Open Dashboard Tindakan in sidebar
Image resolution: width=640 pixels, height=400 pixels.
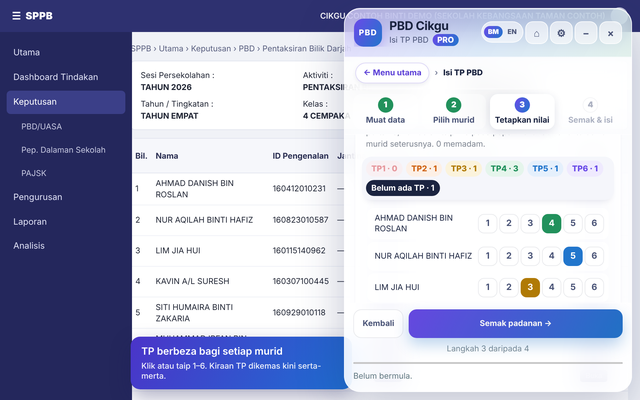(x=66, y=77)
